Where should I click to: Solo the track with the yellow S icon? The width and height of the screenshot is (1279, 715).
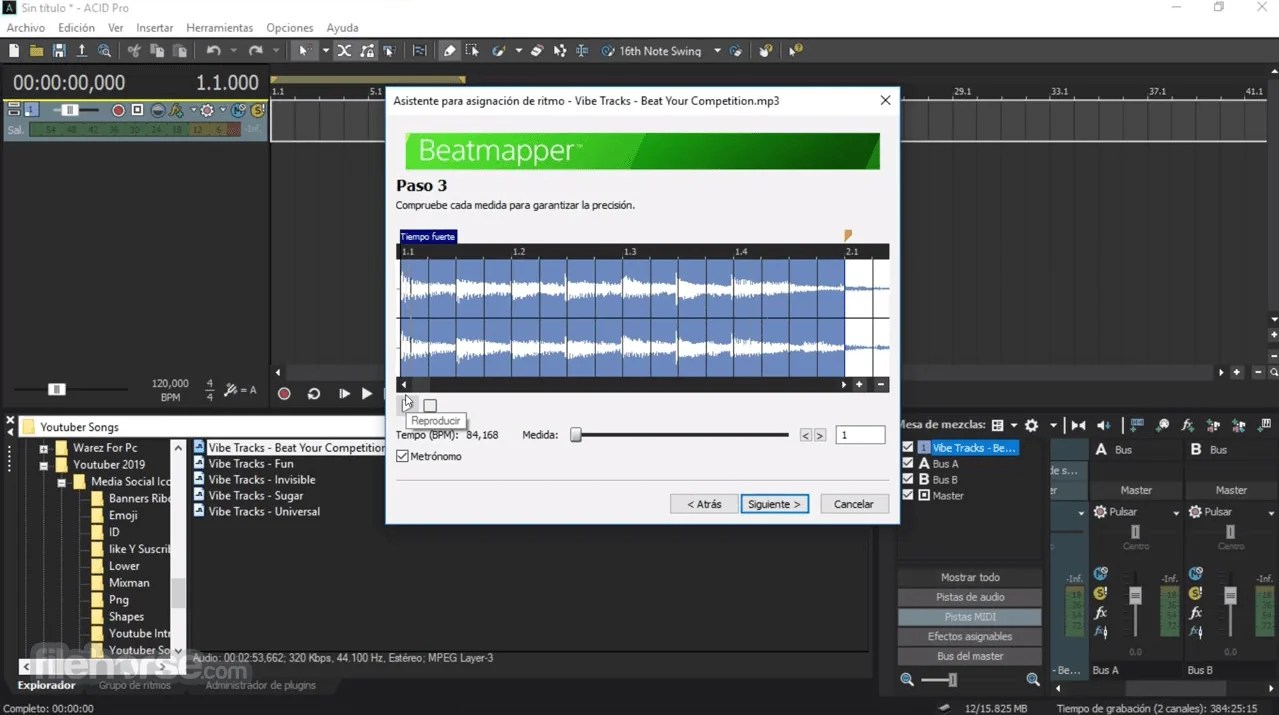coord(258,110)
